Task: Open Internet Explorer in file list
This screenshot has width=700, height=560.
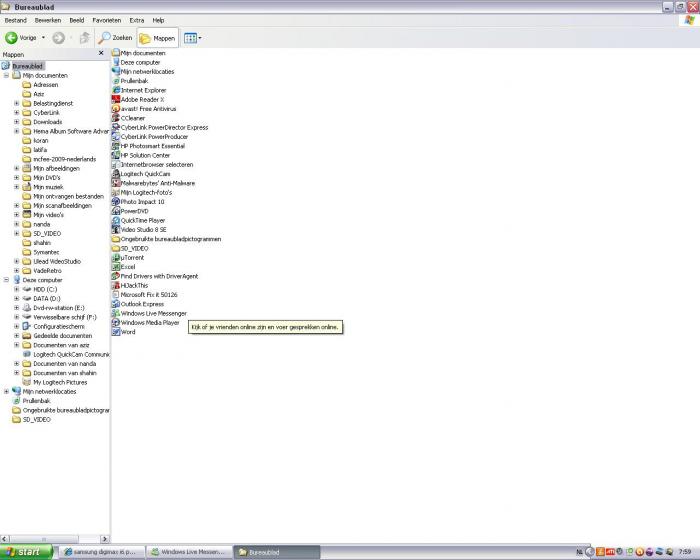Action: point(139,90)
